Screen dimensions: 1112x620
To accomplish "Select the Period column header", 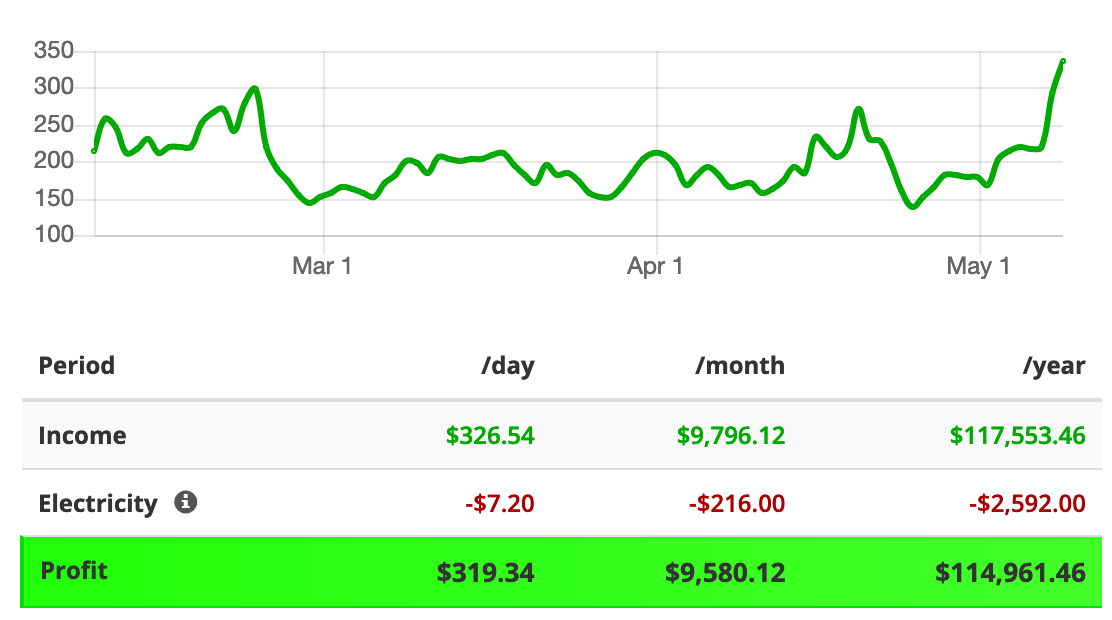I will 77,365.
